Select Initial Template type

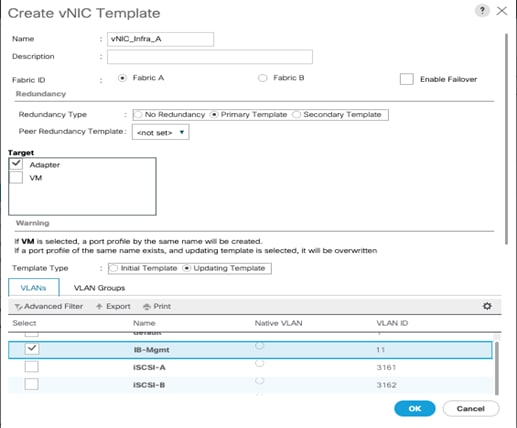pyautogui.click(x=114, y=268)
